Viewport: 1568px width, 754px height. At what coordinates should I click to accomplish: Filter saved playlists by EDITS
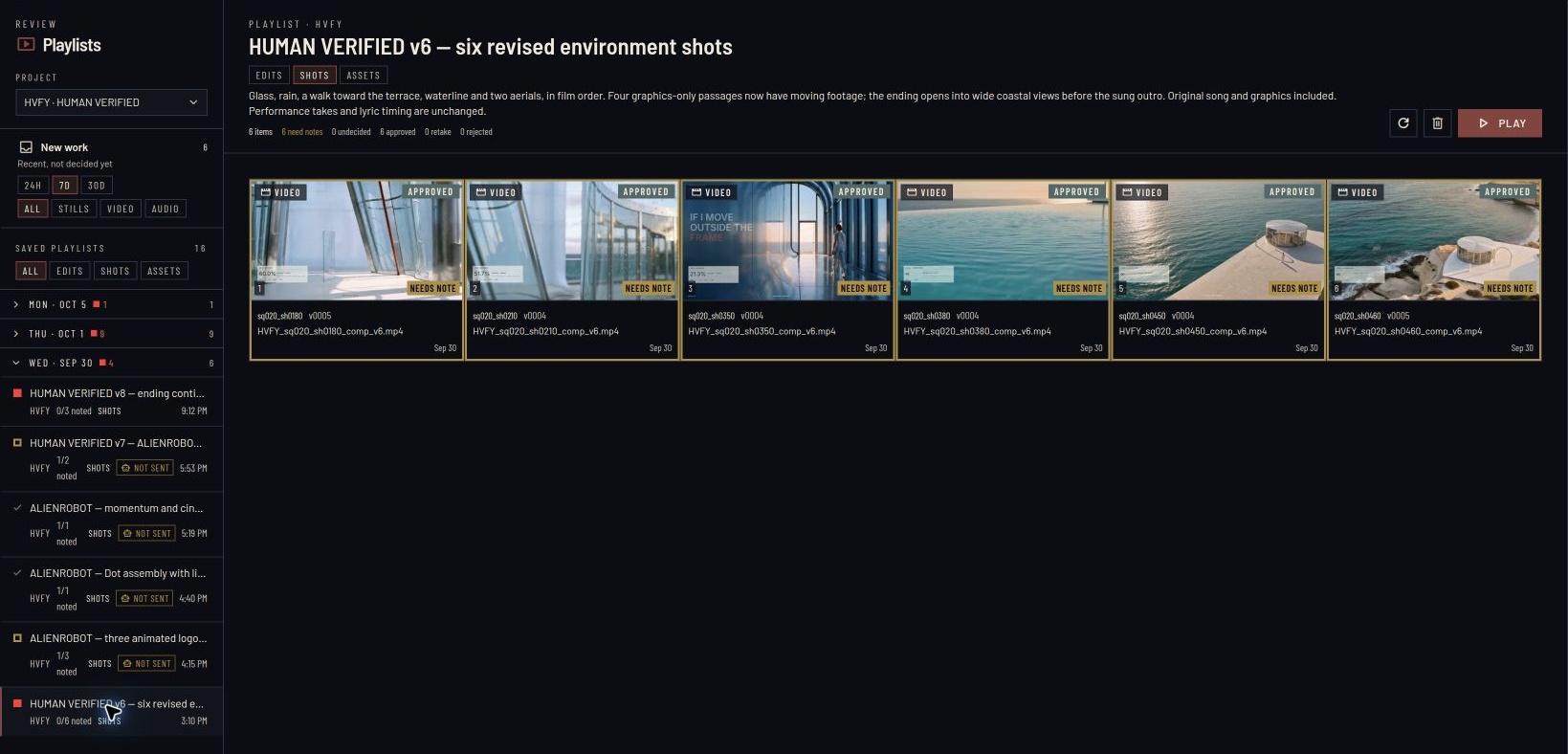(70, 271)
